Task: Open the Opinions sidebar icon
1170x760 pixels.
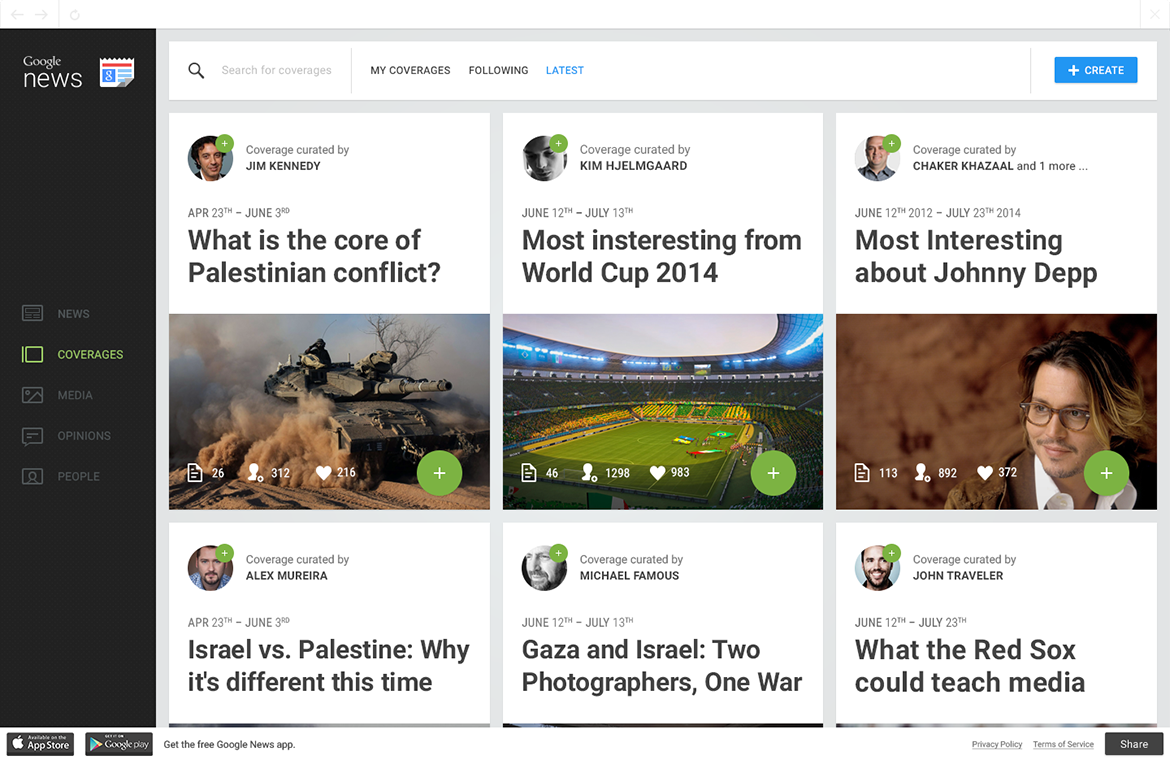Action: 33,436
